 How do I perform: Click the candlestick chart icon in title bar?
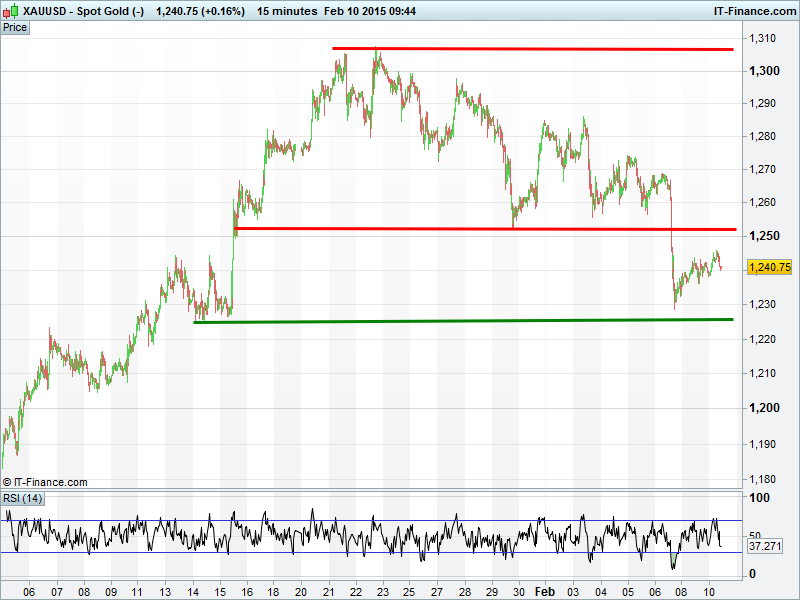tap(10, 11)
